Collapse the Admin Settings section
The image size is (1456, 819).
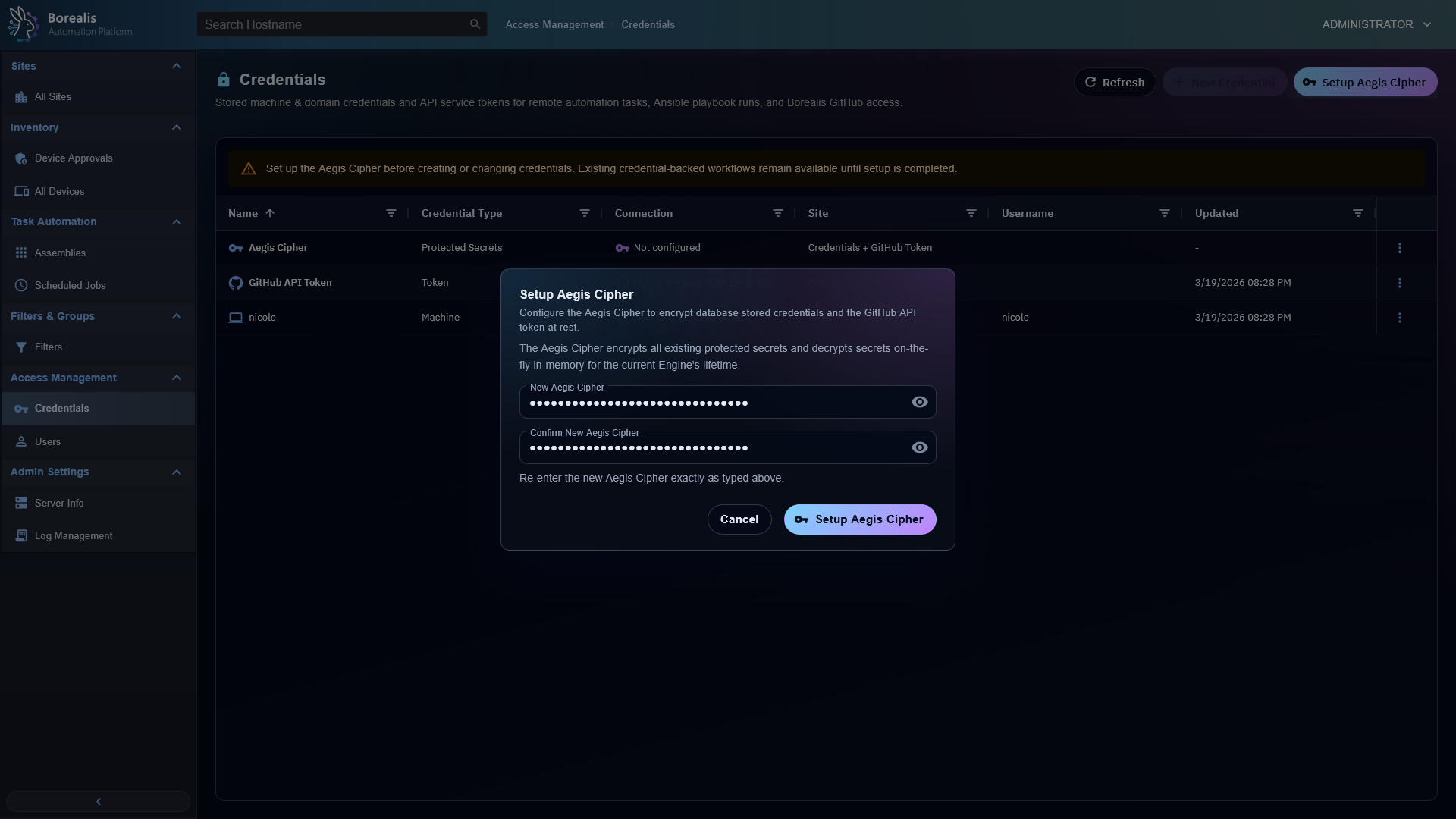[177, 472]
